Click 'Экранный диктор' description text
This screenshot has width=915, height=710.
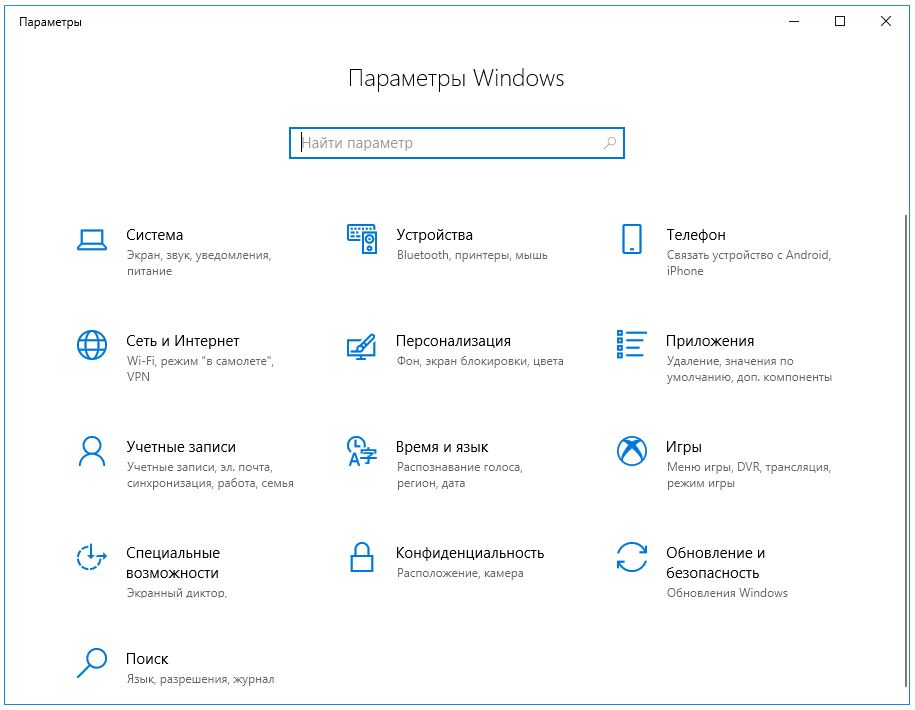176,593
